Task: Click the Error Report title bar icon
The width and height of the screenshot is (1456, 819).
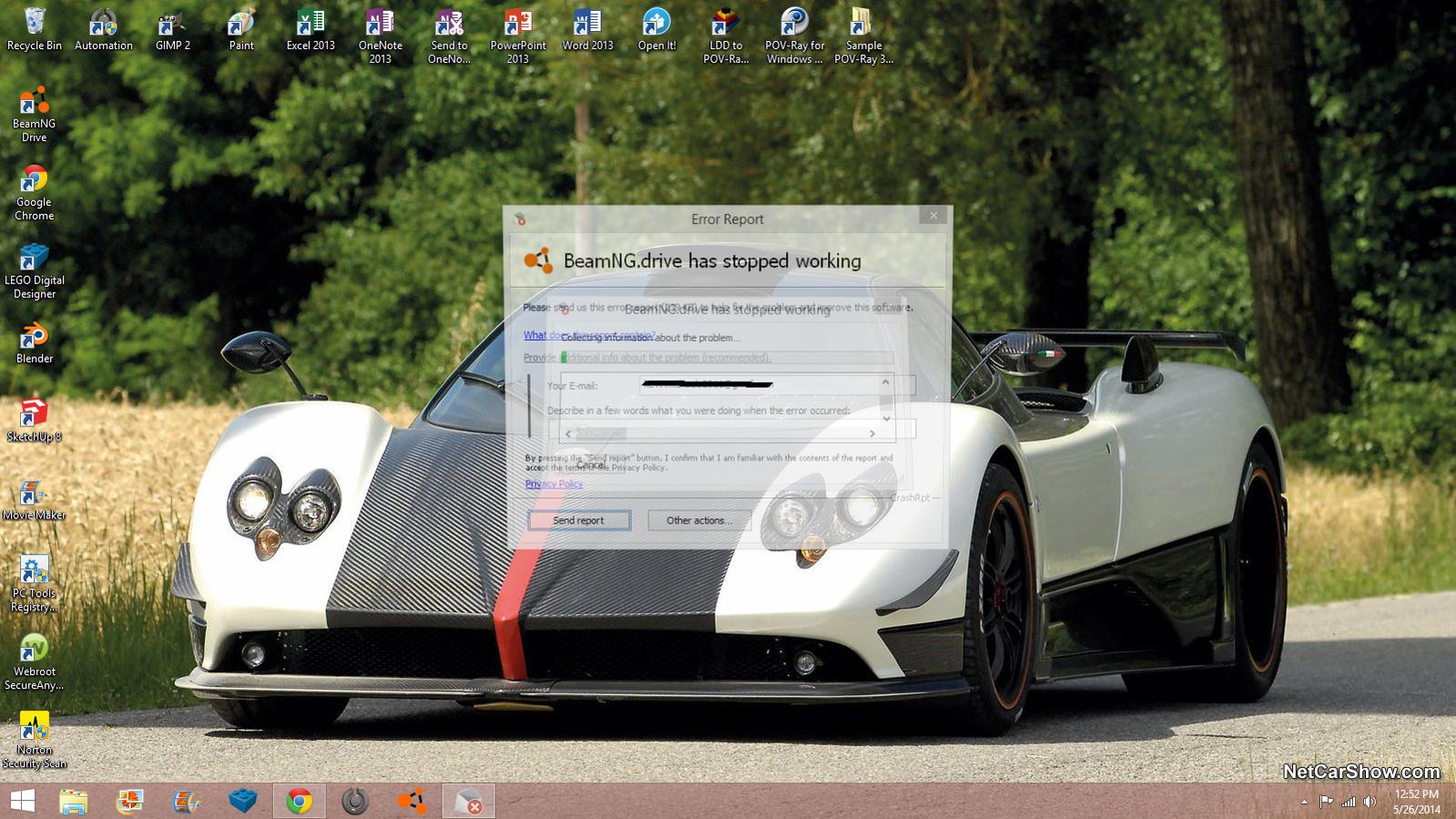Action: [x=520, y=219]
